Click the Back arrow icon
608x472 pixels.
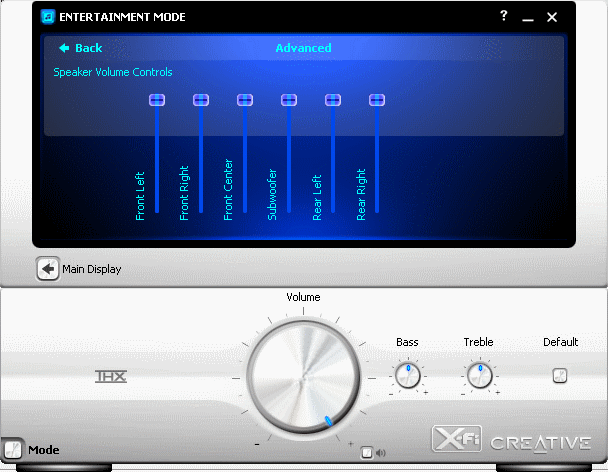click(x=64, y=48)
